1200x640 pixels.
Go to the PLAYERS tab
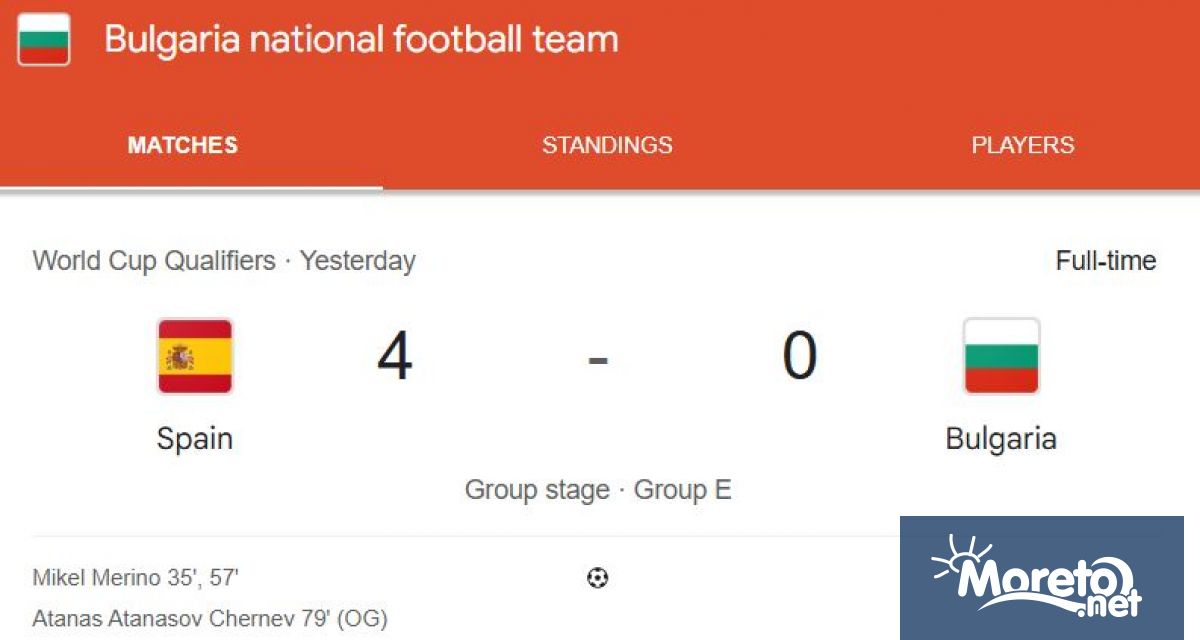1022,145
